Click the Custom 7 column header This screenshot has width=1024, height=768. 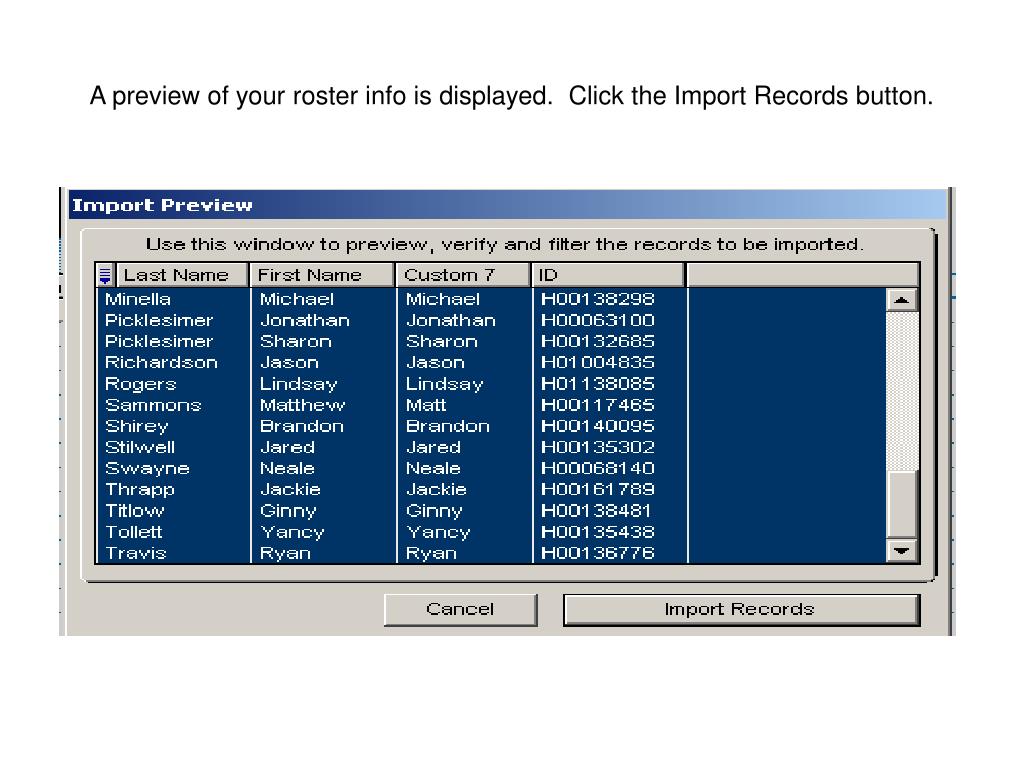pyautogui.click(x=463, y=275)
